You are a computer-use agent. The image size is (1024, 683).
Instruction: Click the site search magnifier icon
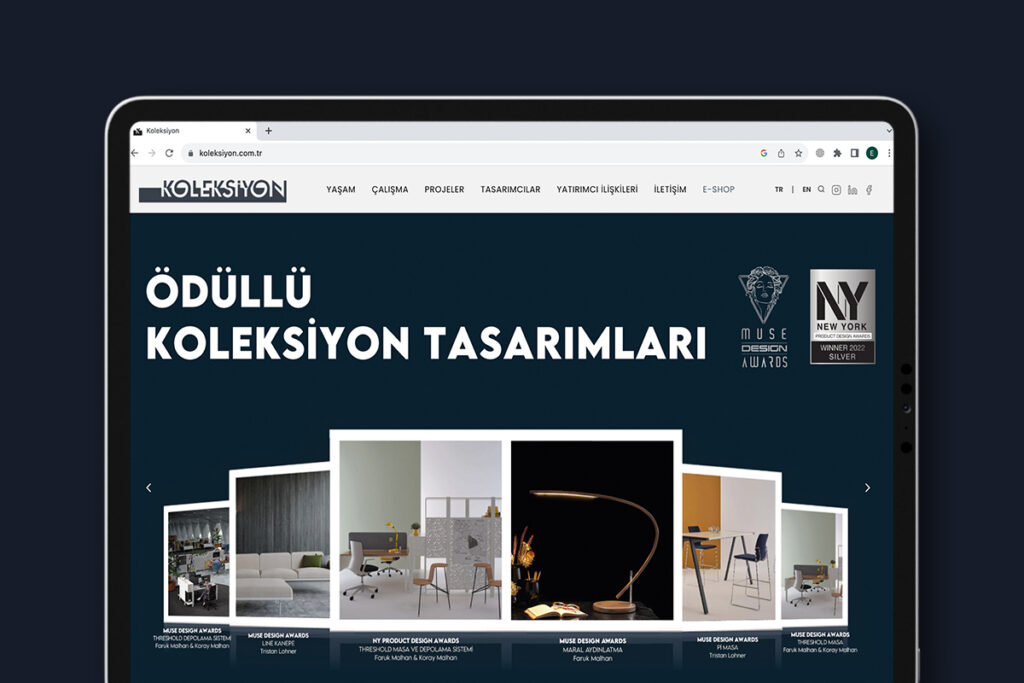[822, 189]
